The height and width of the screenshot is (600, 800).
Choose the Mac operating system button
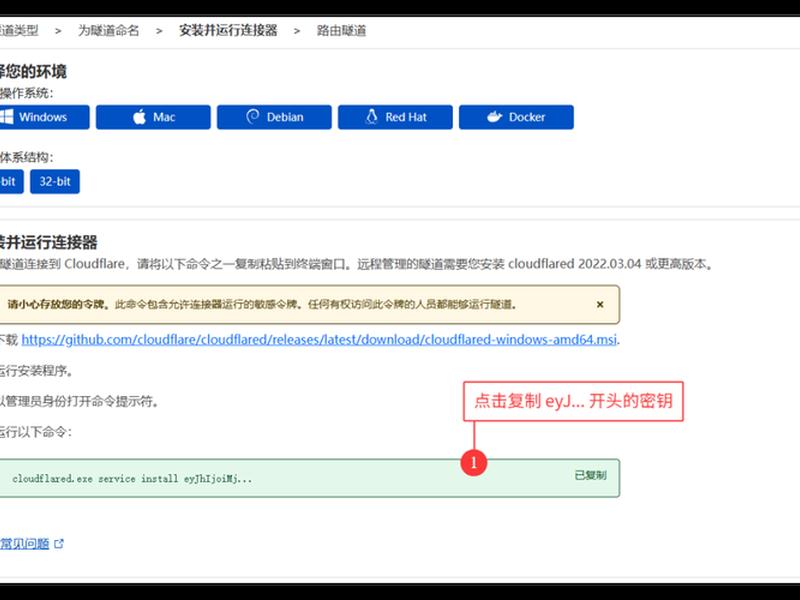pyautogui.click(x=153, y=117)
